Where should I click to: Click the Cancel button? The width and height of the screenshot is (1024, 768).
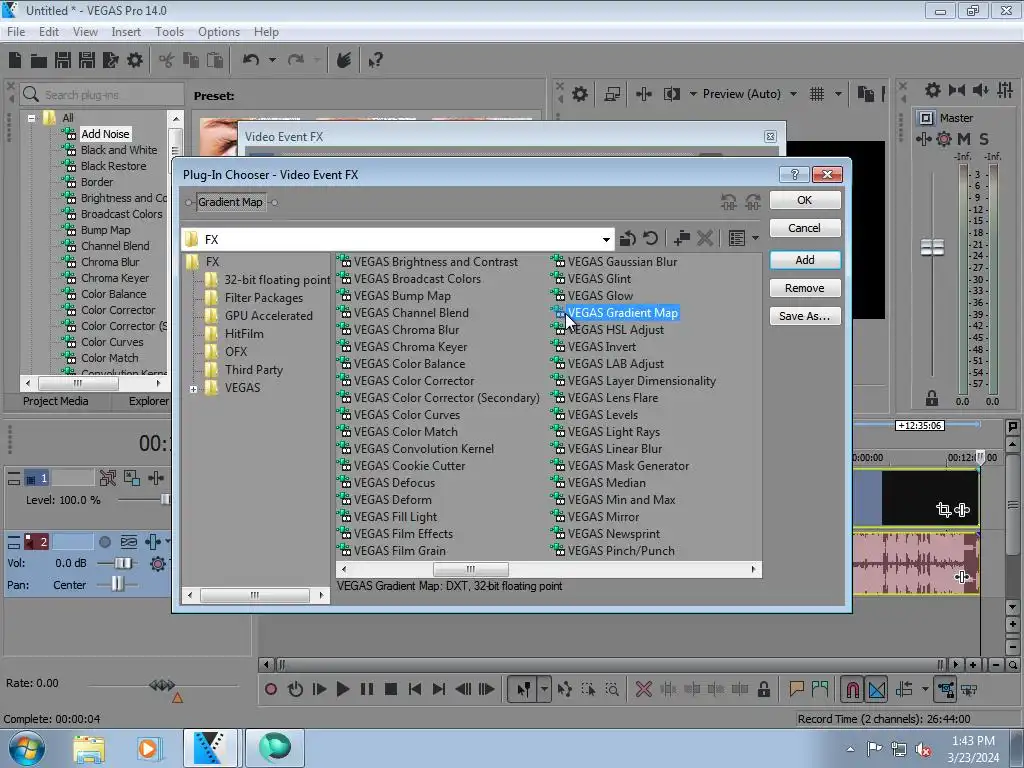pos(805,228)
